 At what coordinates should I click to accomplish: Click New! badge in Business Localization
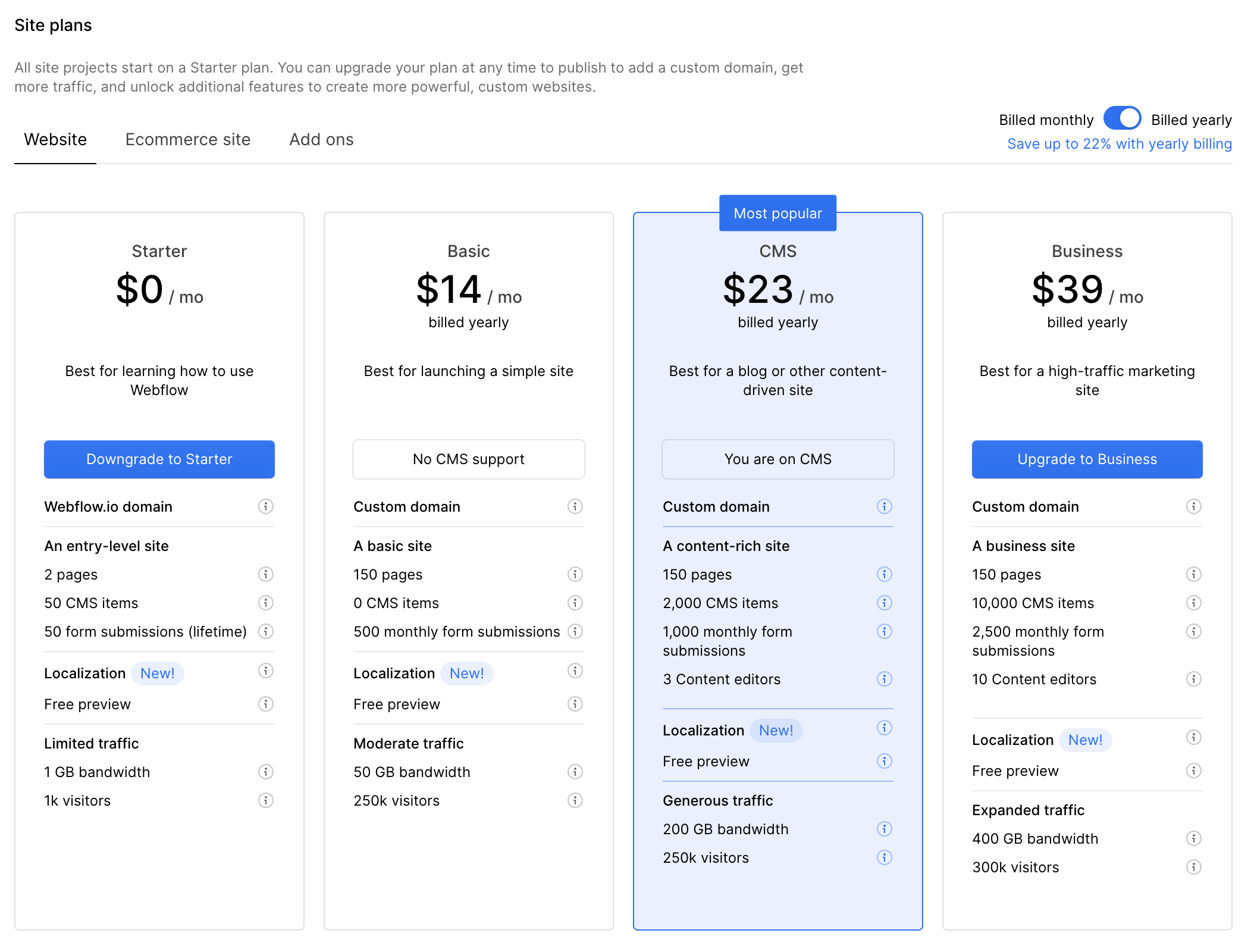click(x=1086, y=740)
